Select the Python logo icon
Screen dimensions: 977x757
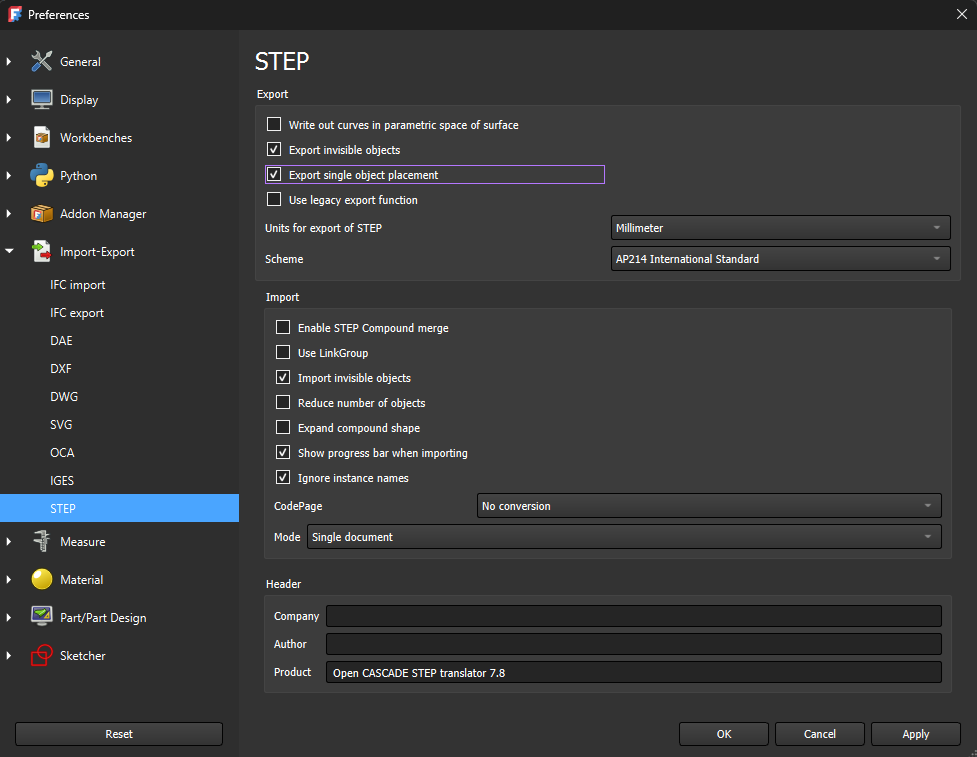point(41,175)
